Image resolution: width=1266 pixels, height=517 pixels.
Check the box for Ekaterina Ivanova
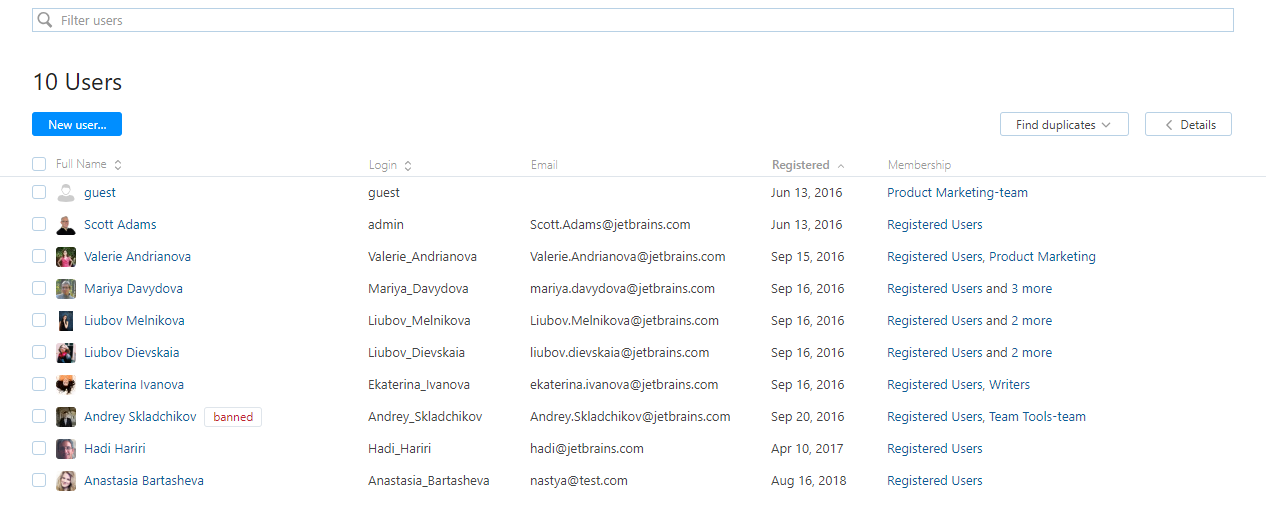[39, 384]
